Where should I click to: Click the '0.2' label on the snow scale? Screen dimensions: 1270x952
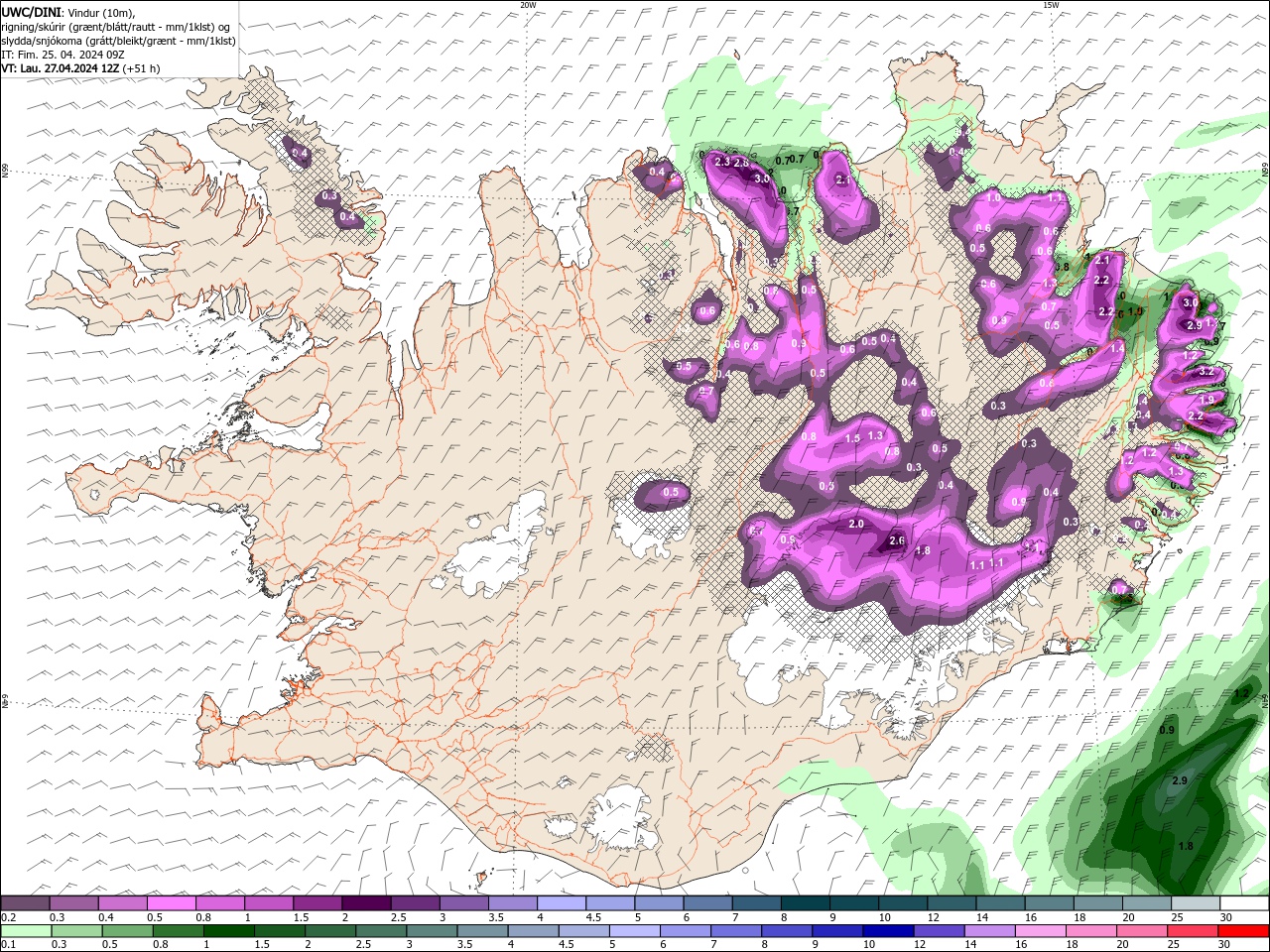point(8,917)
